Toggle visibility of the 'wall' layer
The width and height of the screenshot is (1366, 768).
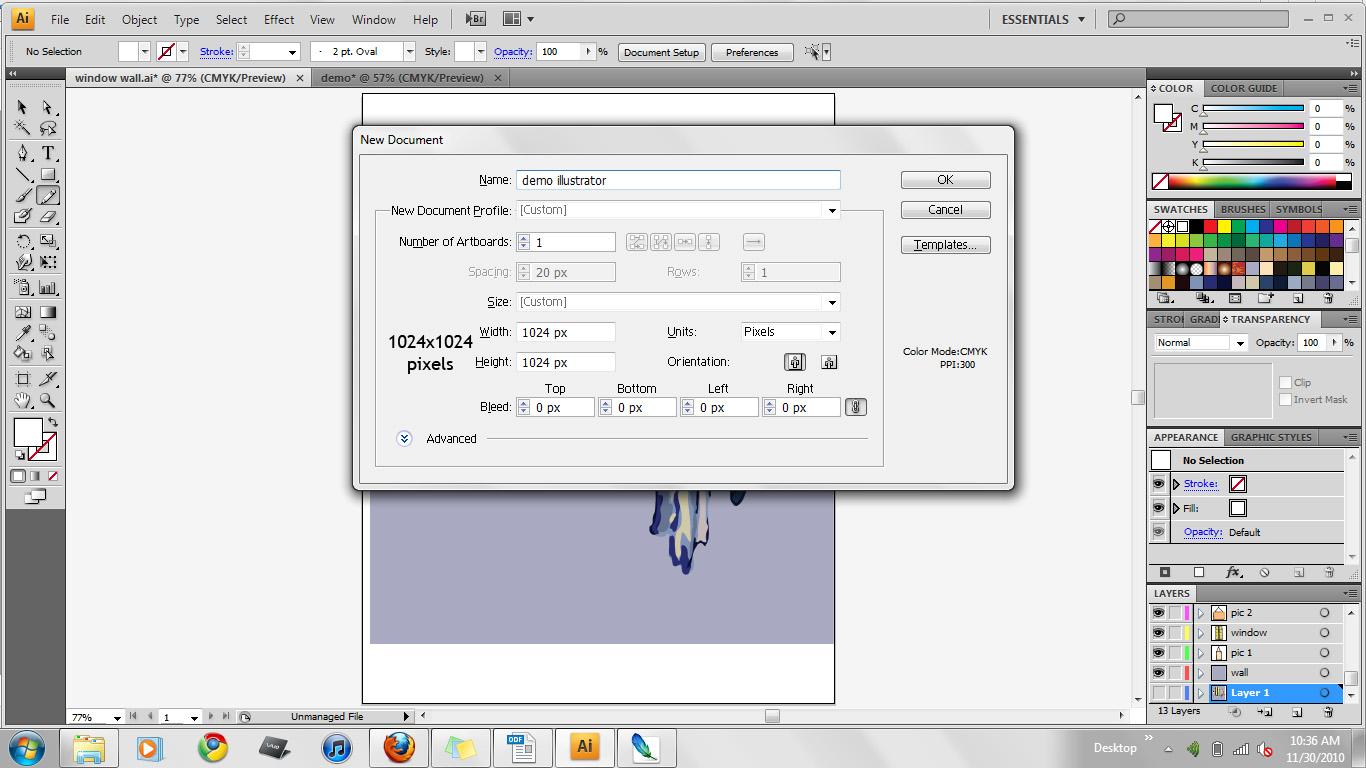coord(1158,673)
